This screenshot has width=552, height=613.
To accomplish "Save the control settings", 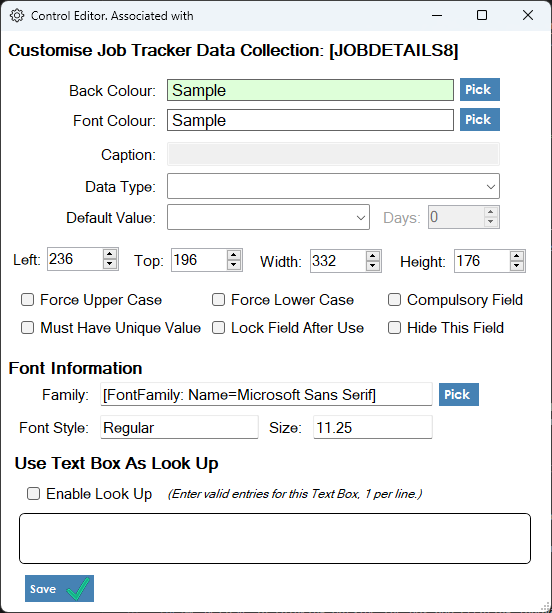I will (x=59, y=588).
